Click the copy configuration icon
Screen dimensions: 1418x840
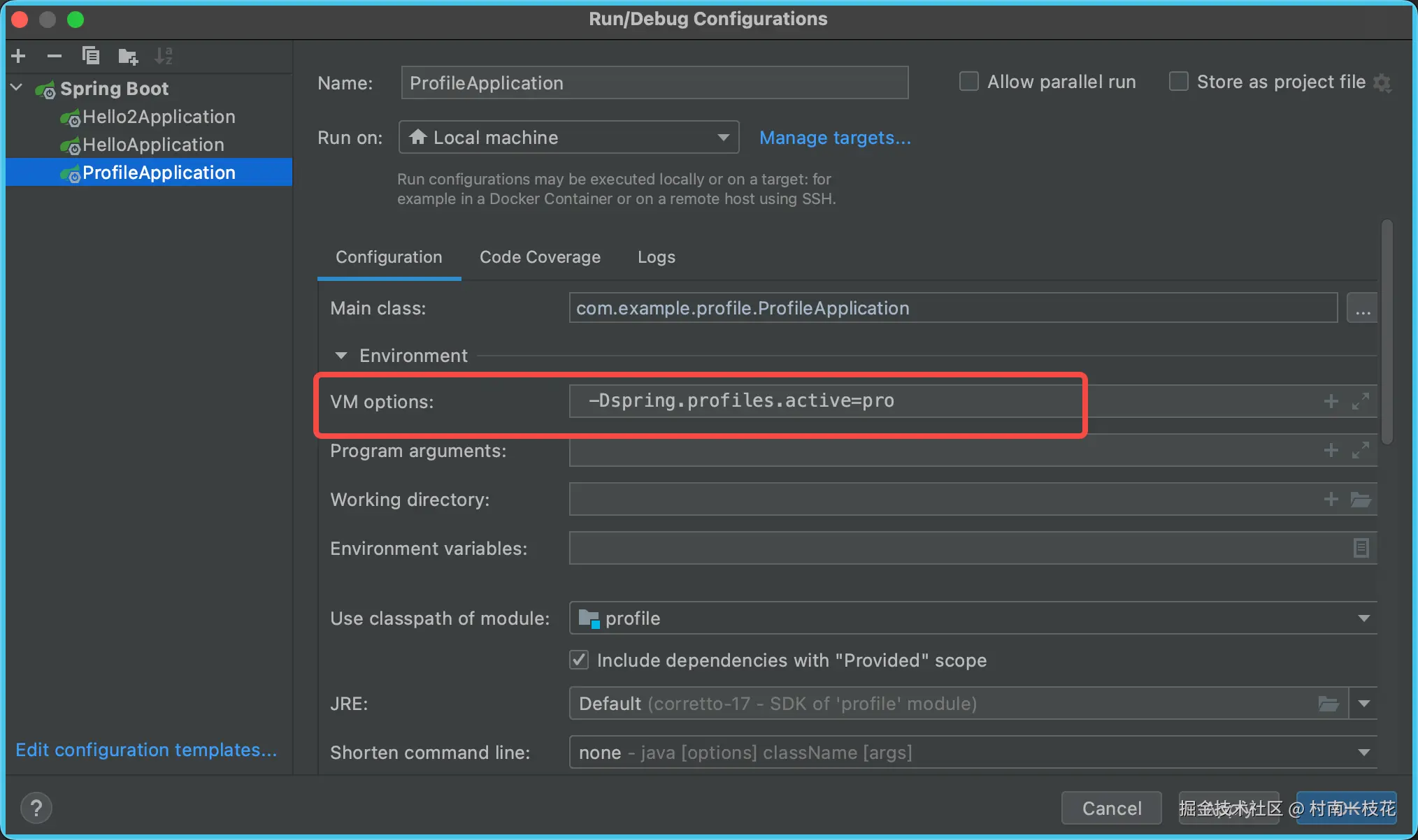[x=91, y=56]
